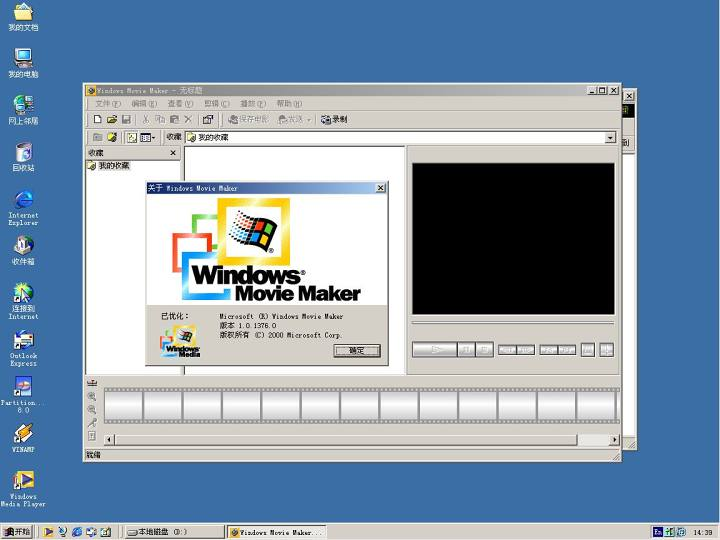Open the 剪辑 menu
This screenshot has width=720, height=540.
click(216, 104)
